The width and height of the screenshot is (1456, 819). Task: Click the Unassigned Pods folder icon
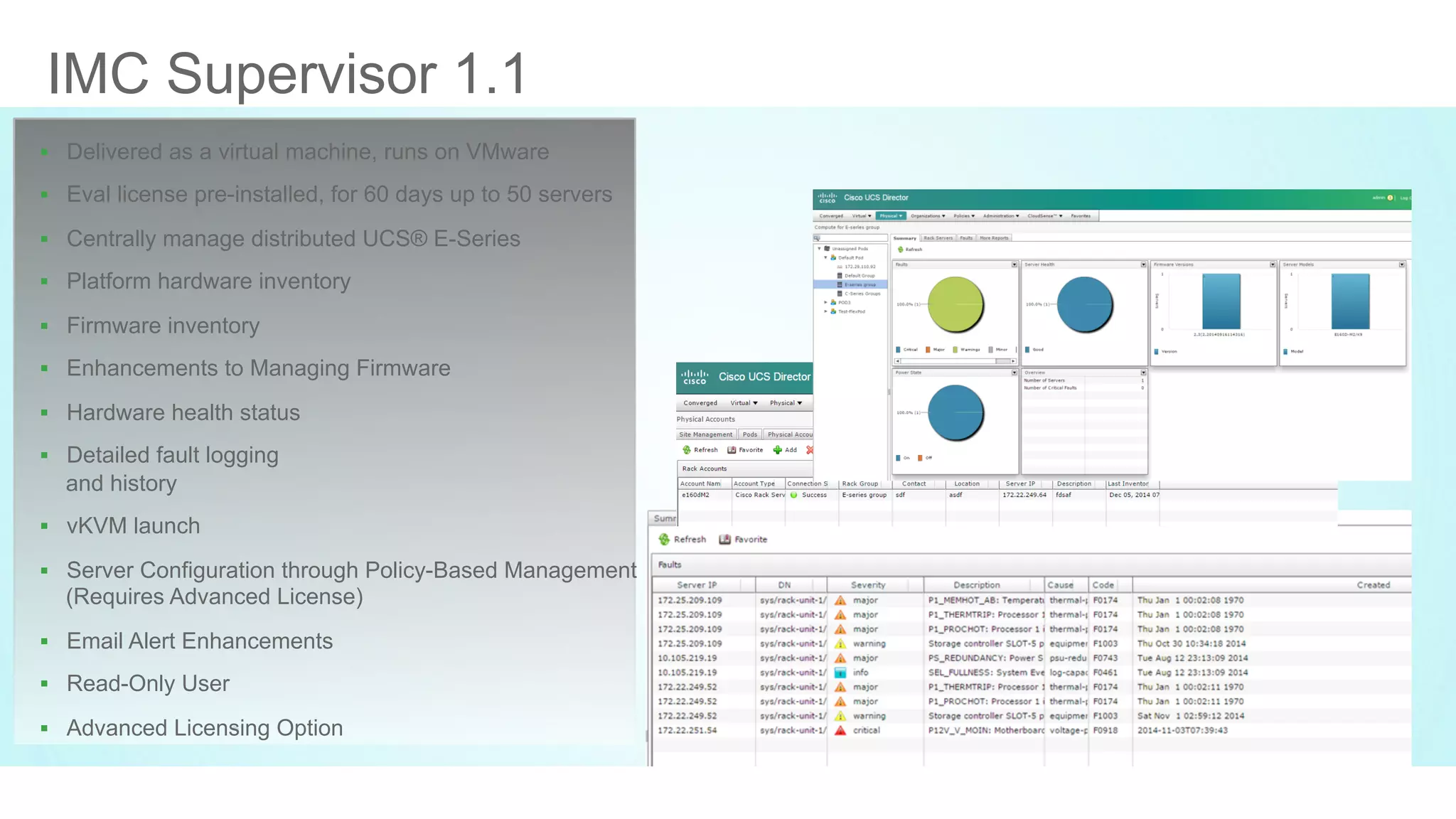point(827,249)
